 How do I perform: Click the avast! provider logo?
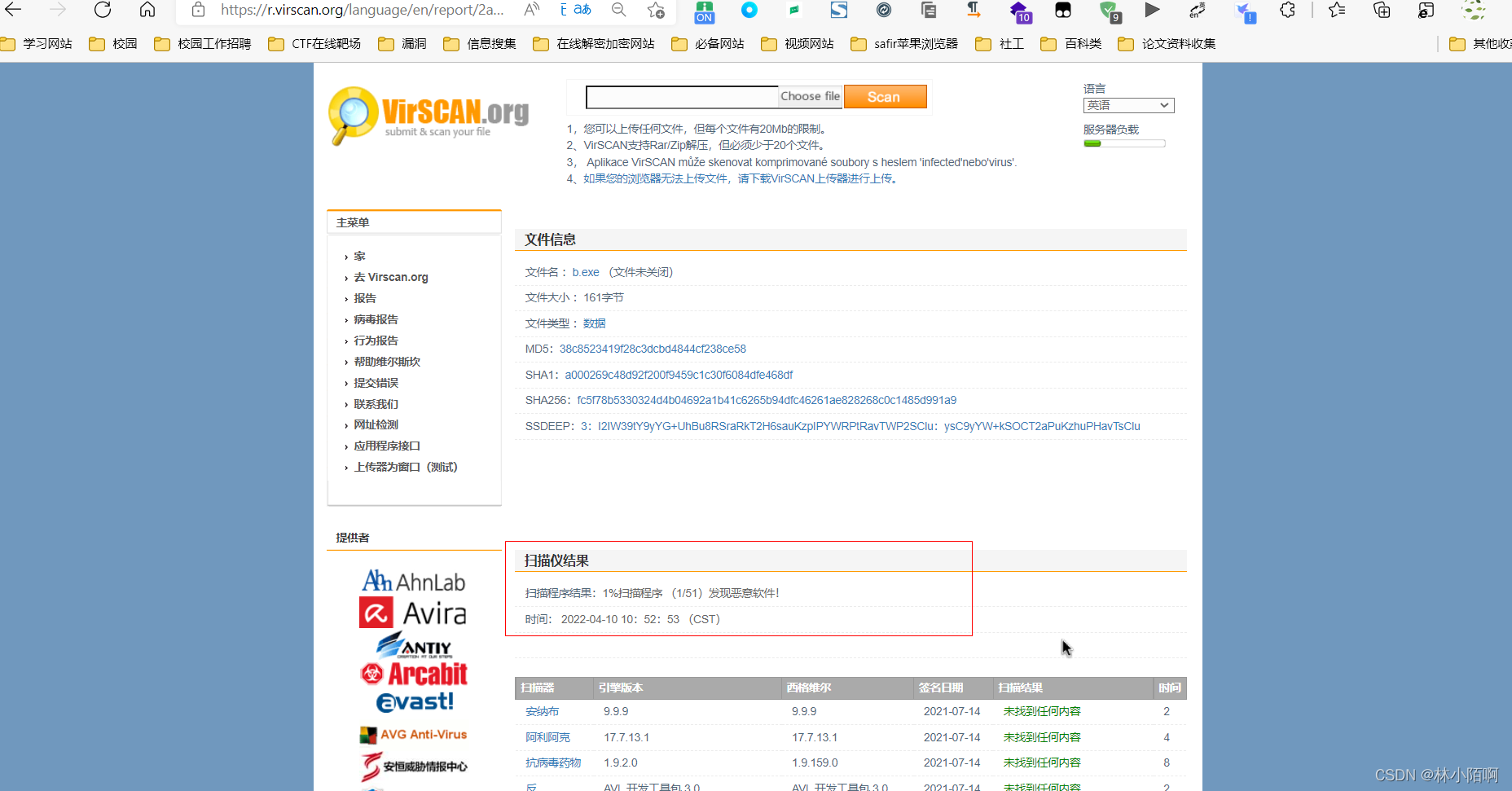coord(415,701)
